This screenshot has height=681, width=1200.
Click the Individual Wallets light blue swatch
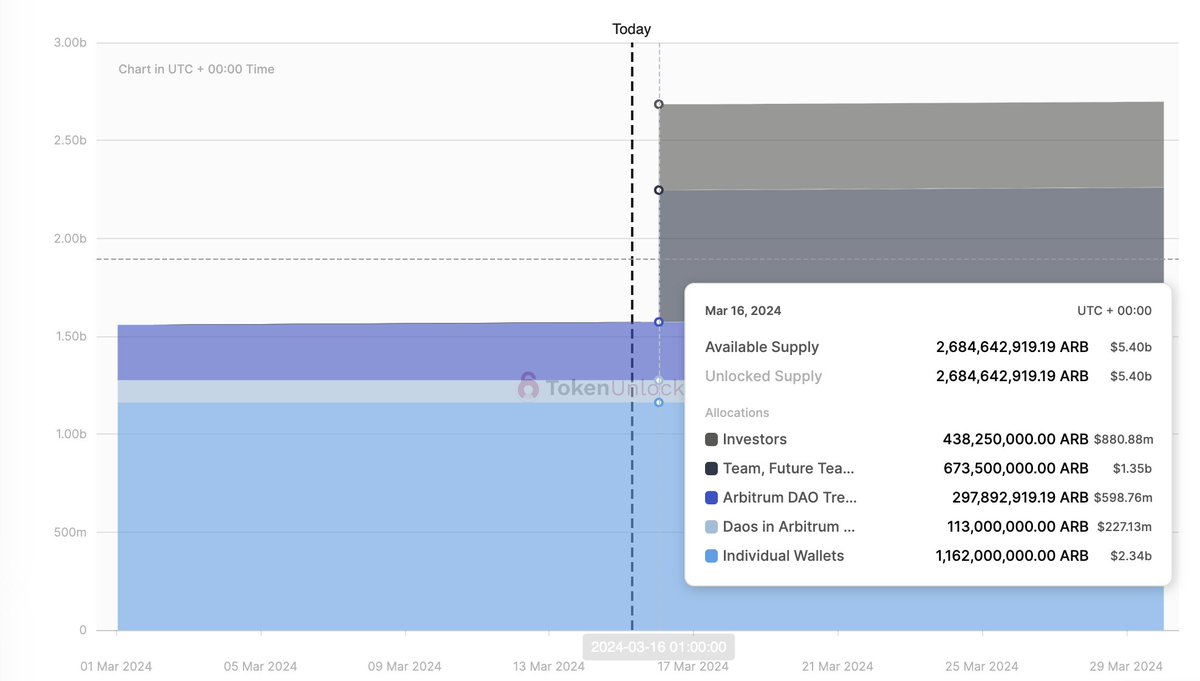(x=711, y=555)
